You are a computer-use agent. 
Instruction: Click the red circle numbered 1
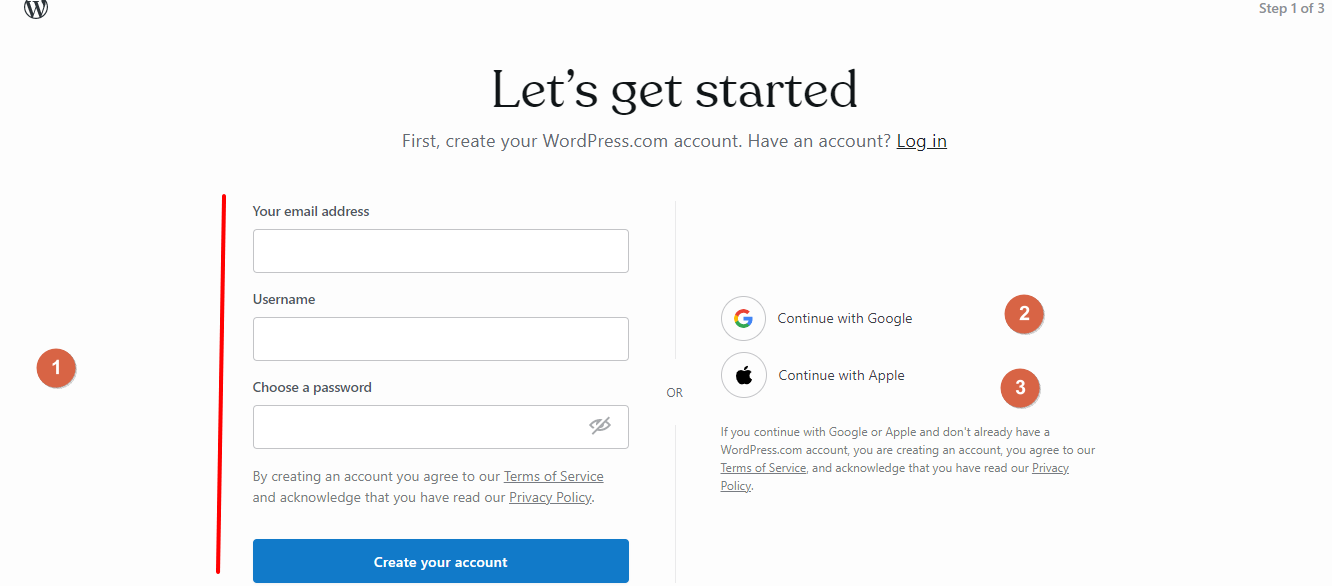click(56, 368)
